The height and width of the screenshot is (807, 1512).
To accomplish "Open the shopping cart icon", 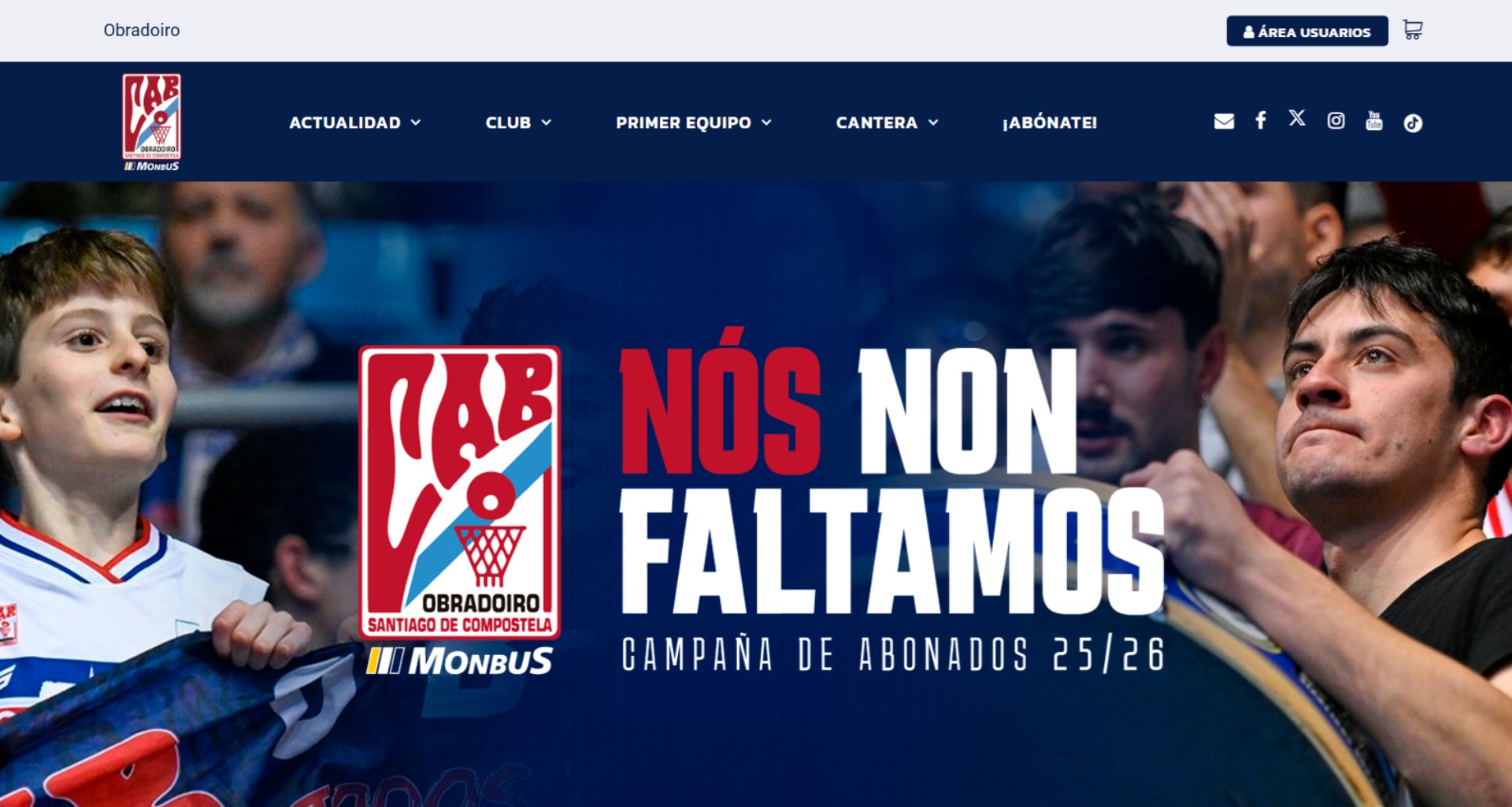I will (1413, 30).
